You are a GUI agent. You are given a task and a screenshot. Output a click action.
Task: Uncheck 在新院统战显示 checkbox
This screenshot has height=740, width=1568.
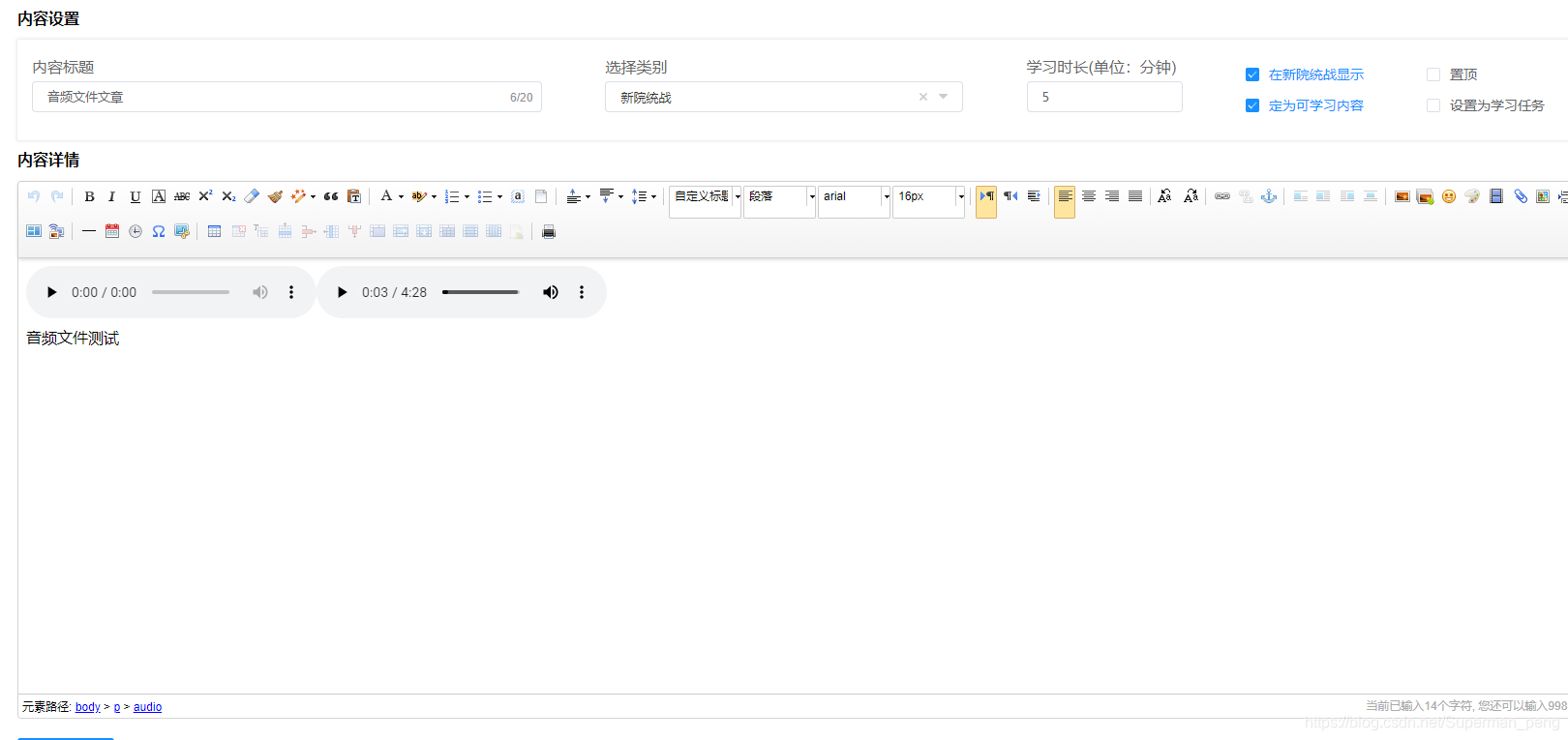1252,74
